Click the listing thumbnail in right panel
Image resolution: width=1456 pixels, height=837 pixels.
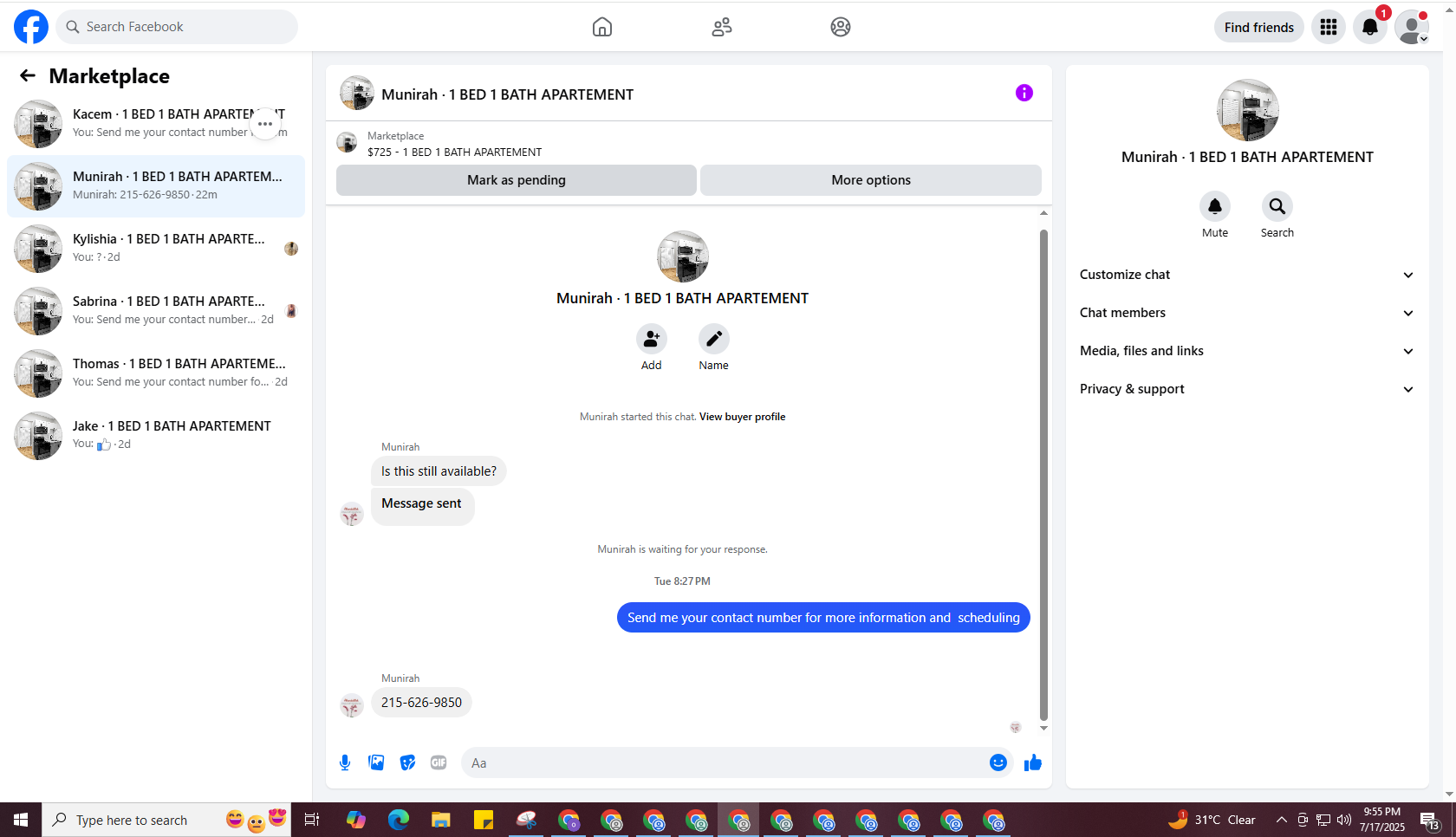(1247, 110)
